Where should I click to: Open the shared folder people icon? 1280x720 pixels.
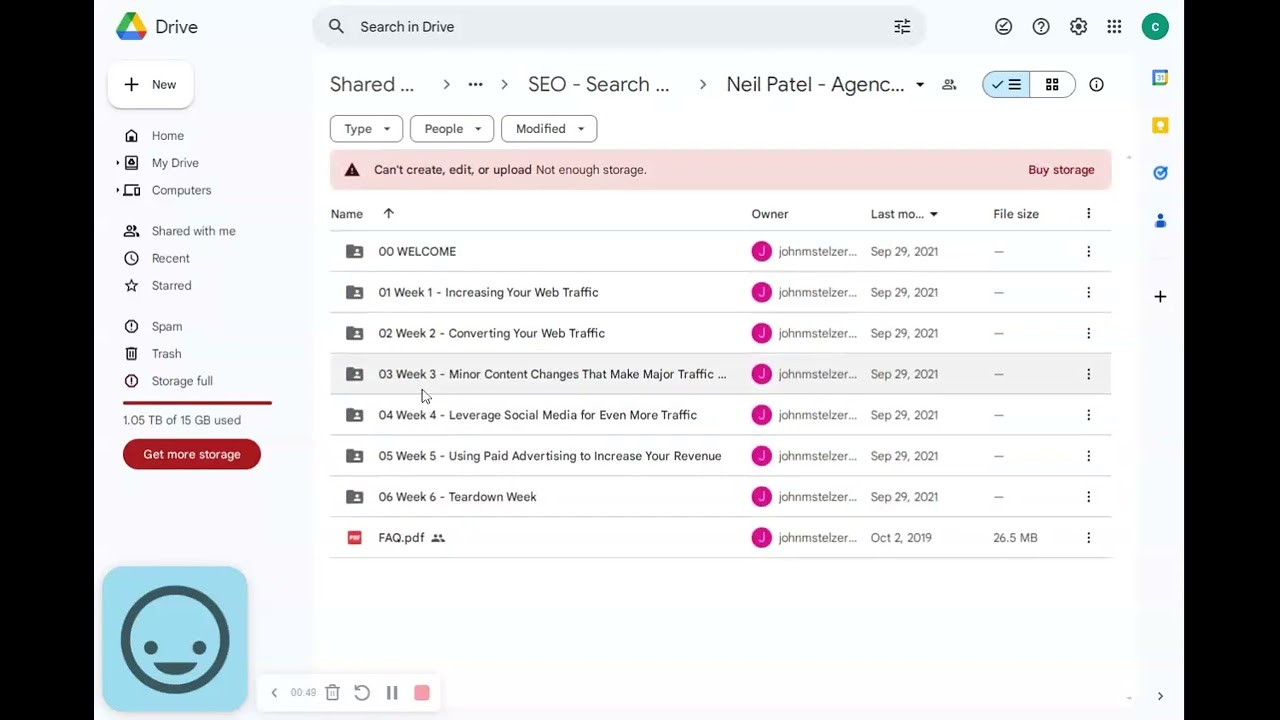(949, 85)
